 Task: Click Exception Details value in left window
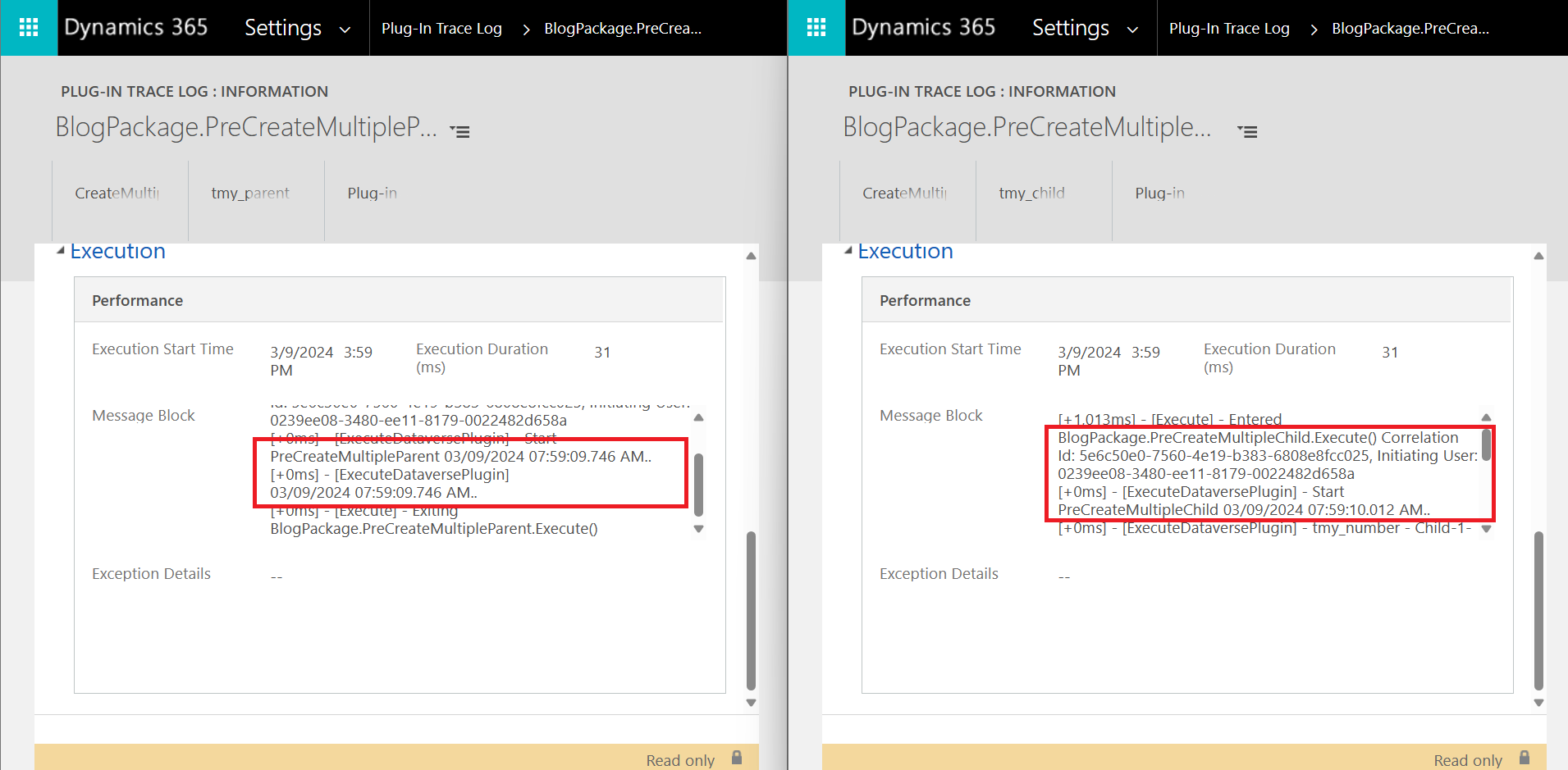(277, 576)
